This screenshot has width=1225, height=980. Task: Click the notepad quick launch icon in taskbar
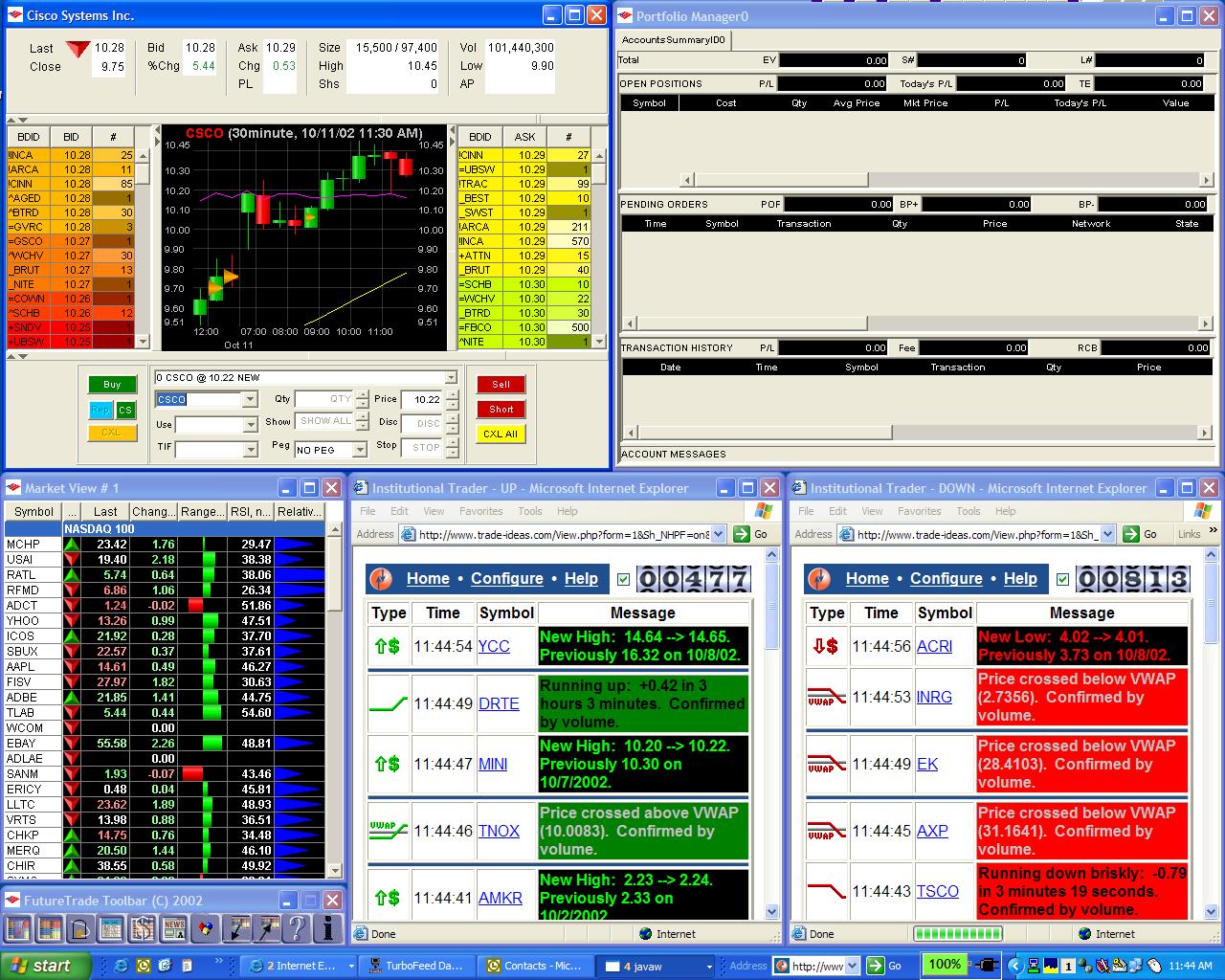(188, 966)
